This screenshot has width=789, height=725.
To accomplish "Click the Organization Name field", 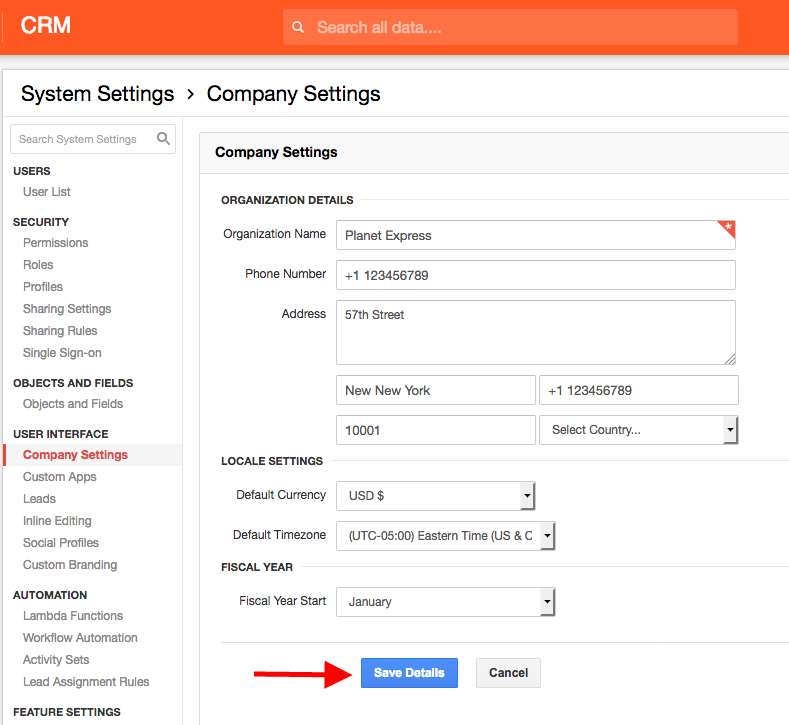I will point(536,235).
